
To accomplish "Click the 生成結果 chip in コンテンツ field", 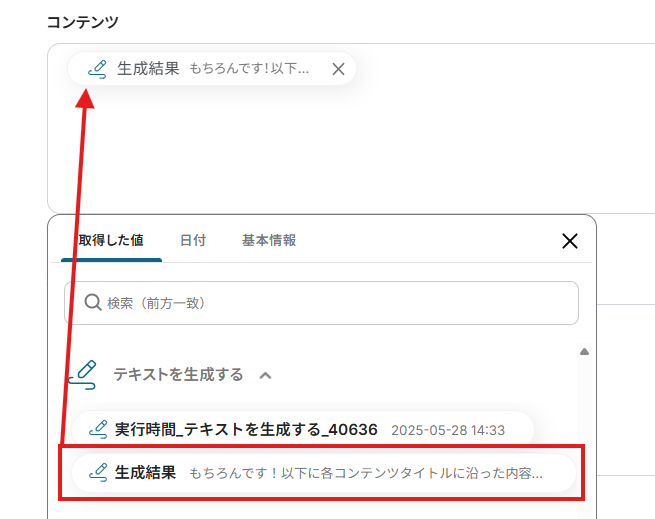I will (x=212, y=69).
